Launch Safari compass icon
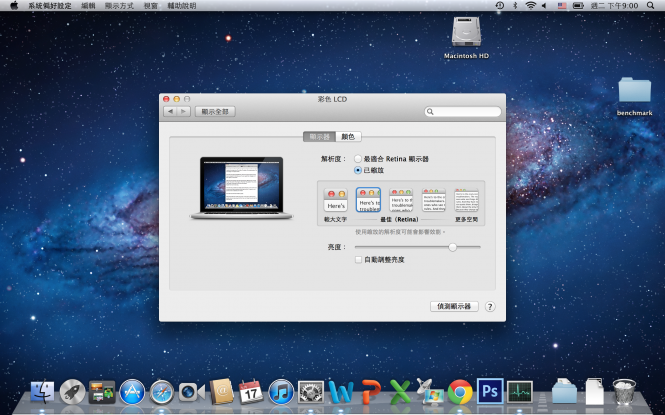665x415 pixels. click(162, 392)
